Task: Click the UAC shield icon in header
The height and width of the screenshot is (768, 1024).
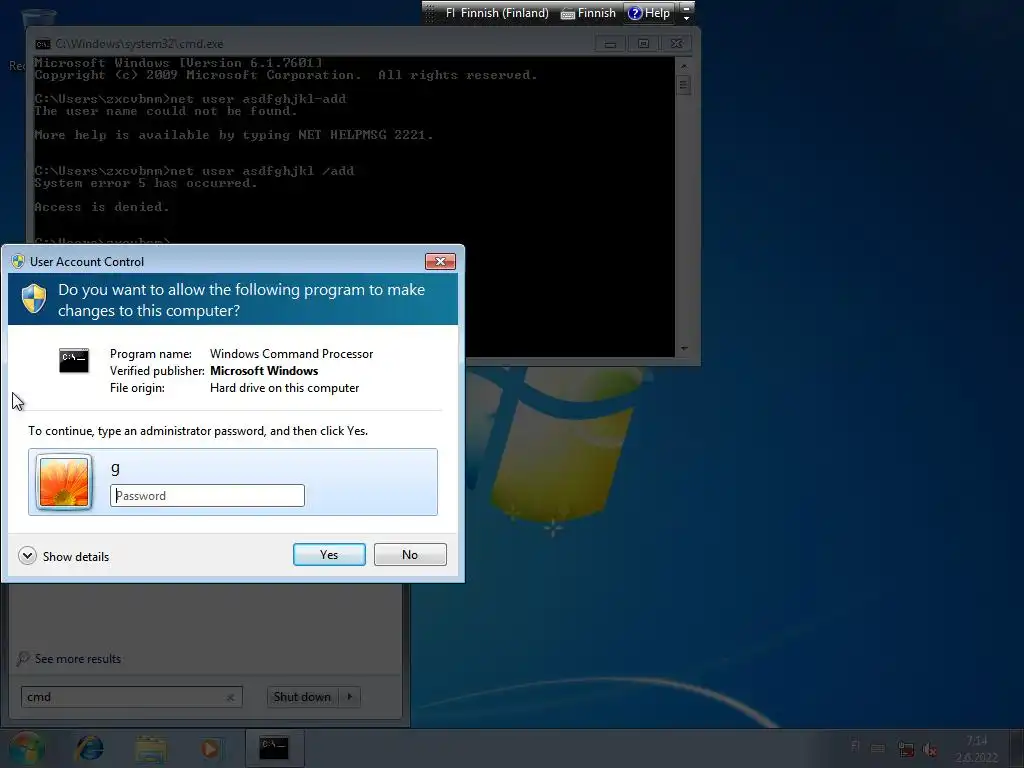Action: click(34, 298)
